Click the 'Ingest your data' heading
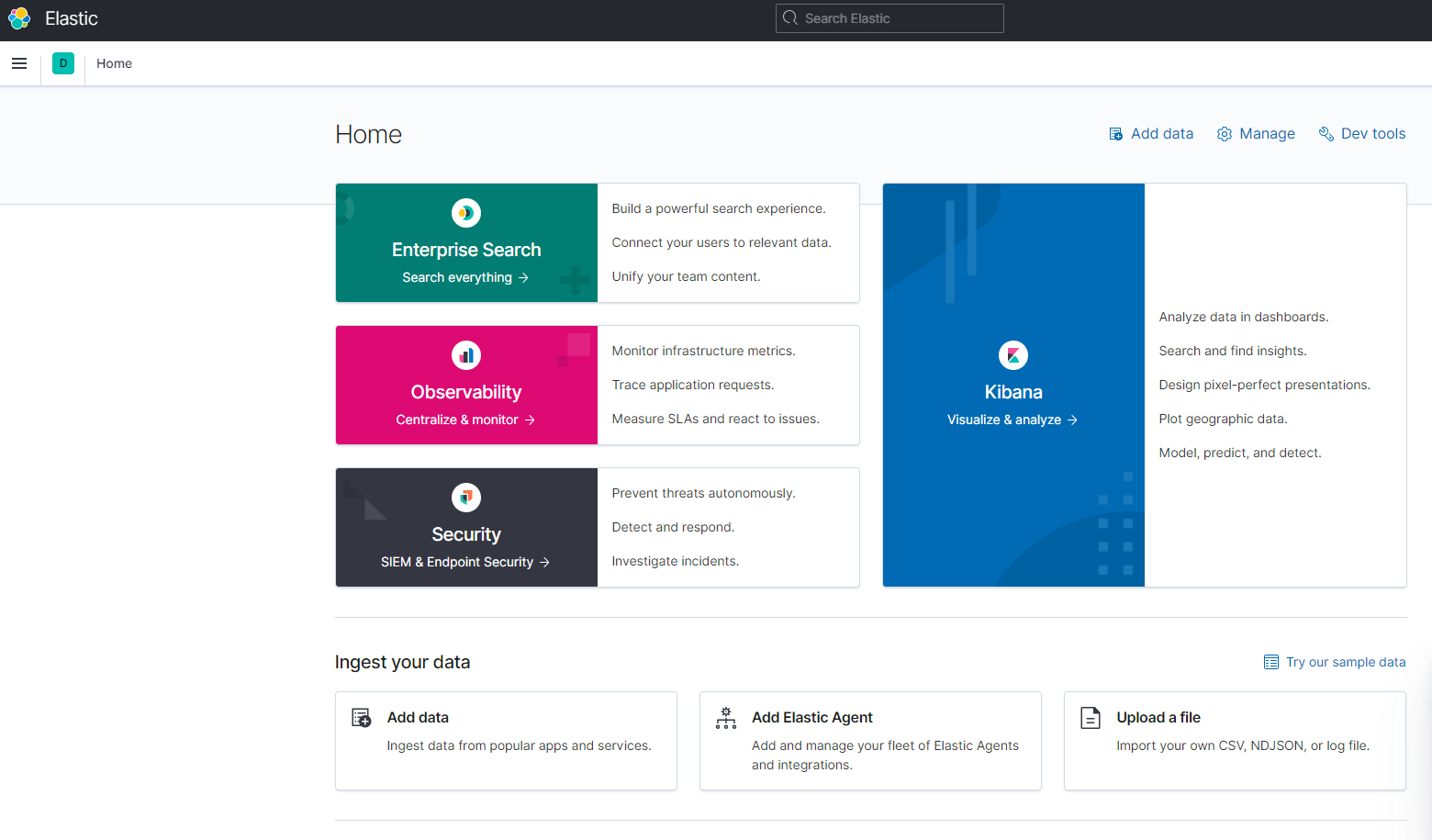 coord(402,662)
